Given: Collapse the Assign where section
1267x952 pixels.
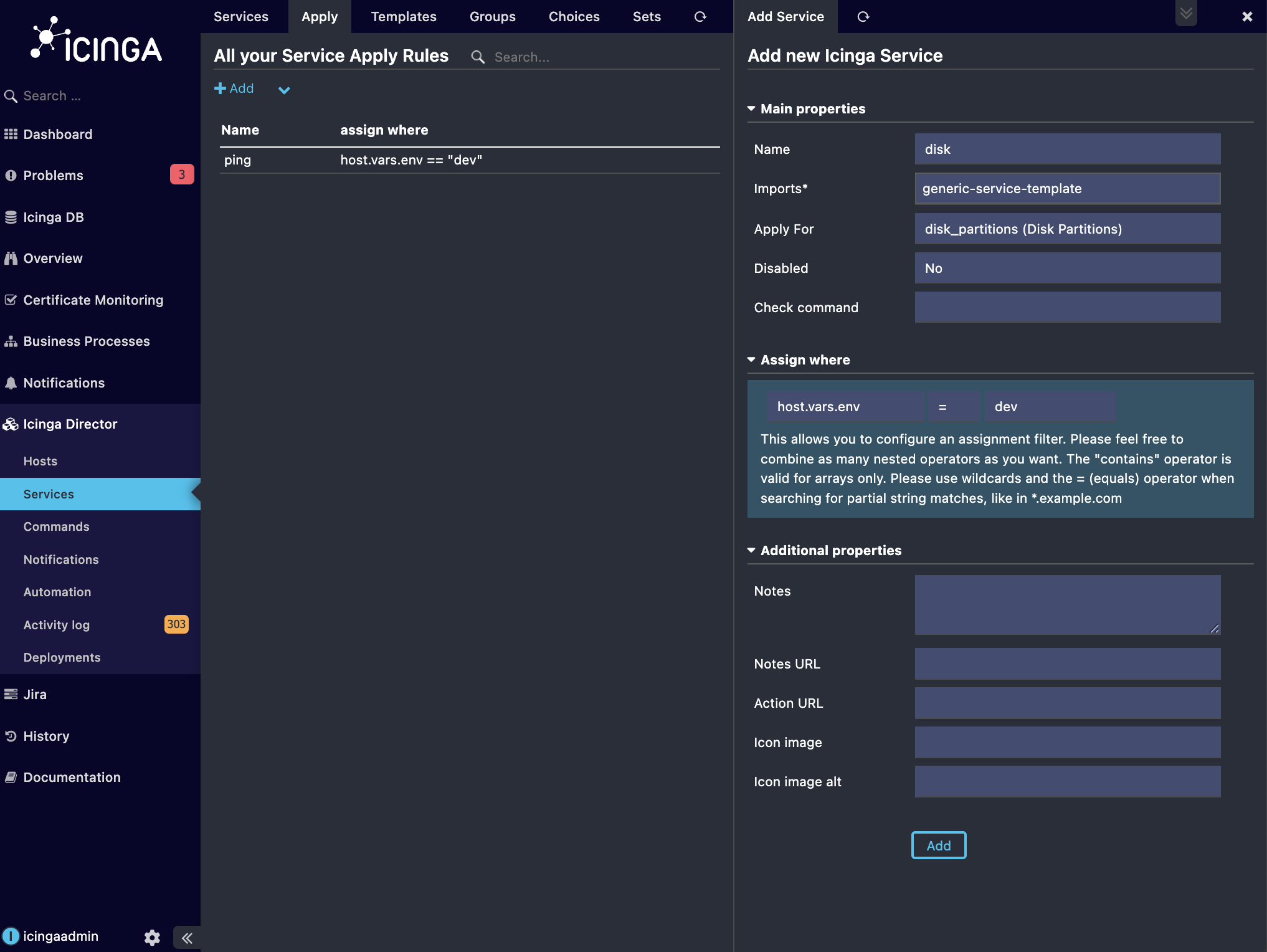Looking at the screenshot, I should pyautogui.click(x=799, y=359).
